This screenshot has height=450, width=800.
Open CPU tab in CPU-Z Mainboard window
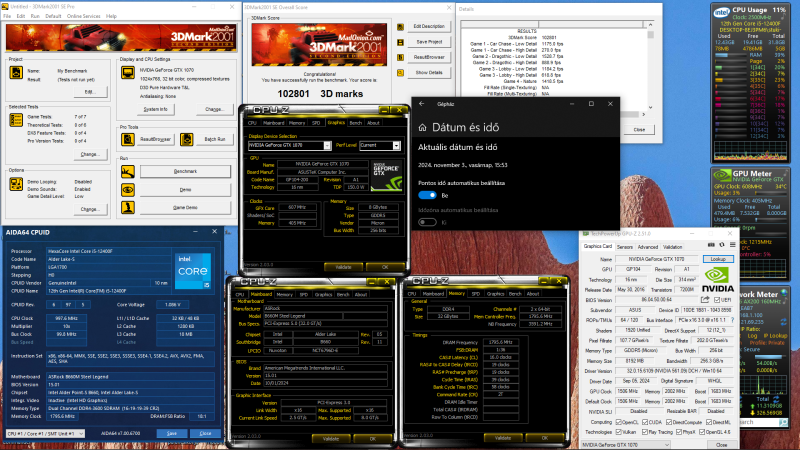[x=240, y=294]
